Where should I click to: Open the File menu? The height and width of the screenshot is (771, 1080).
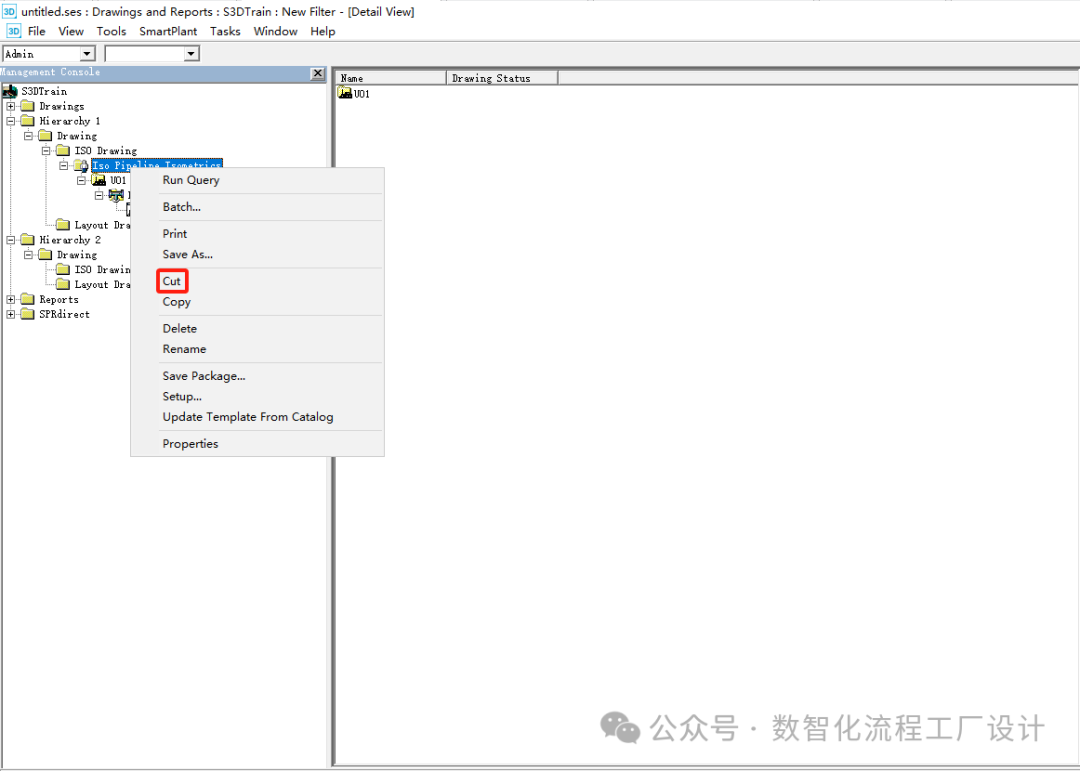(x=37, y=31)
